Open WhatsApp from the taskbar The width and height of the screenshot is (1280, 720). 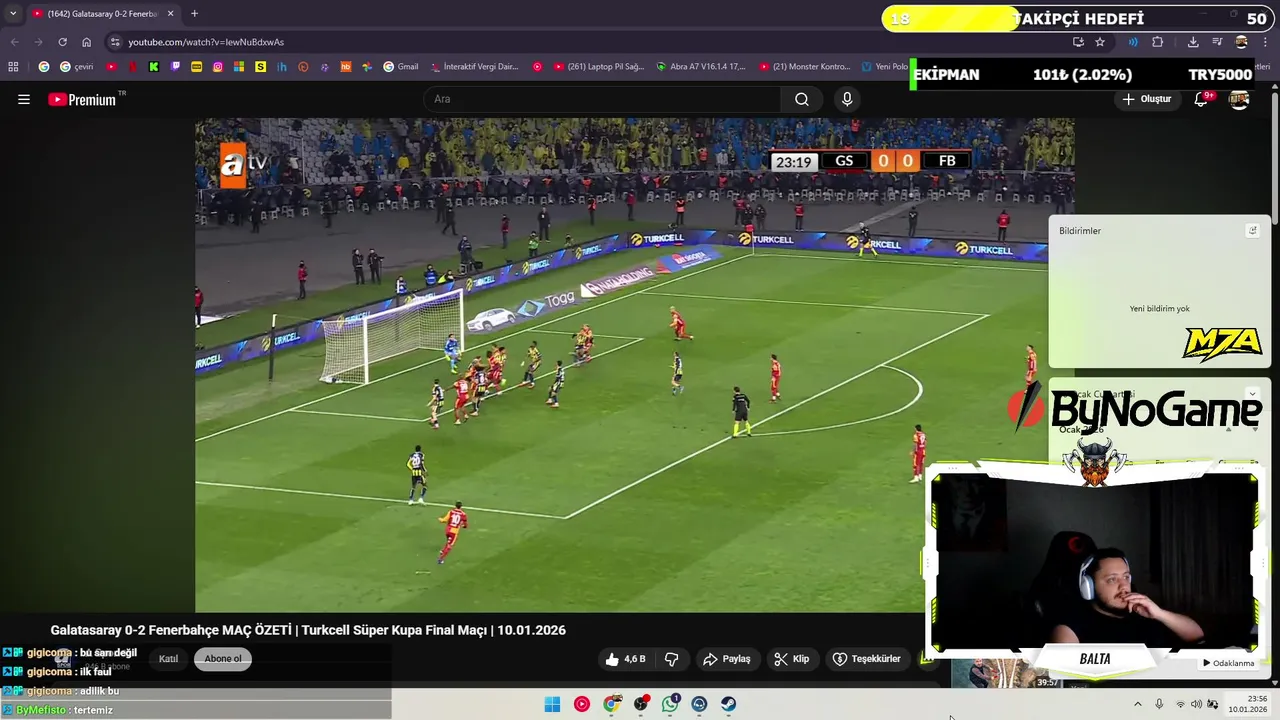(670, 704)
